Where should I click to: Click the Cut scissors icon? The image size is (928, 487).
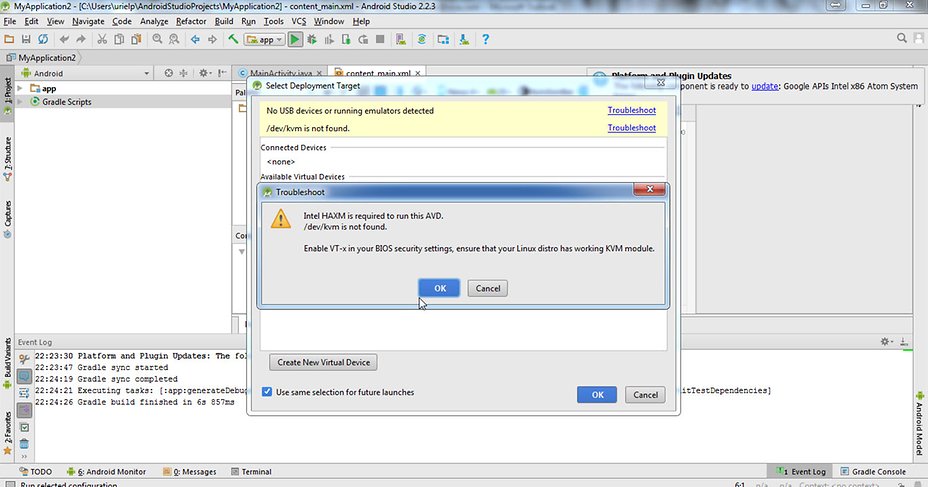click(x=102, y=39)
